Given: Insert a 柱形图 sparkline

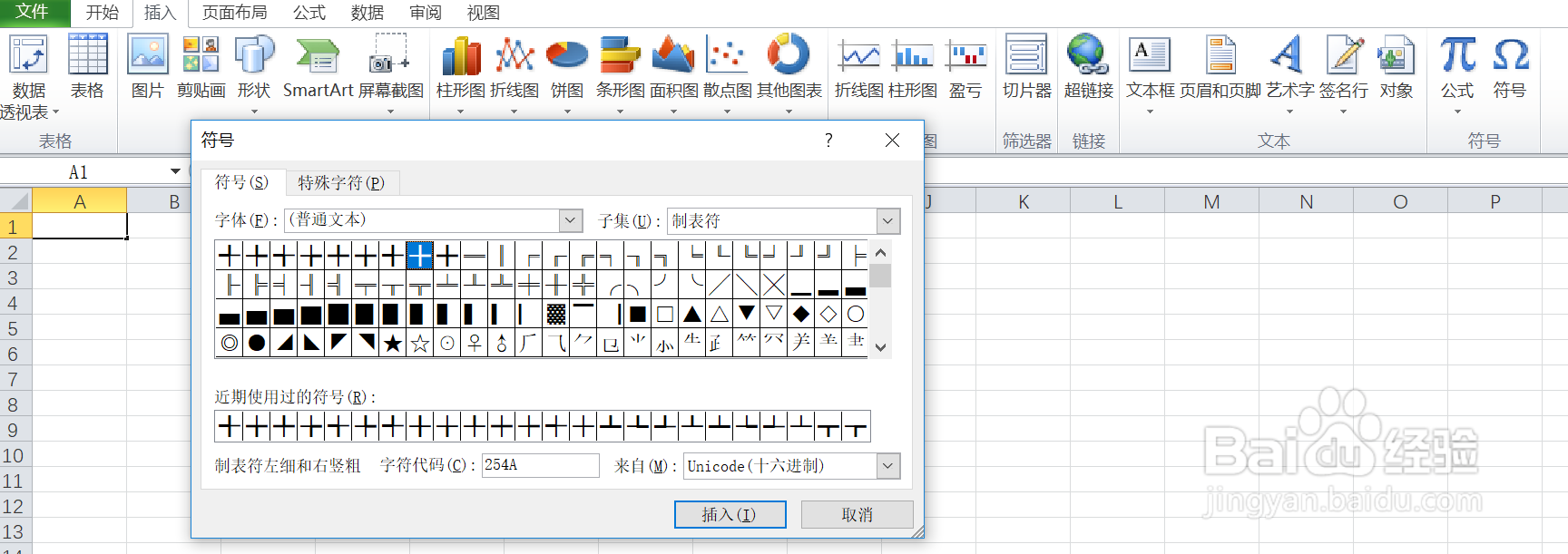Looking at the screenshot, I should 913,66.
